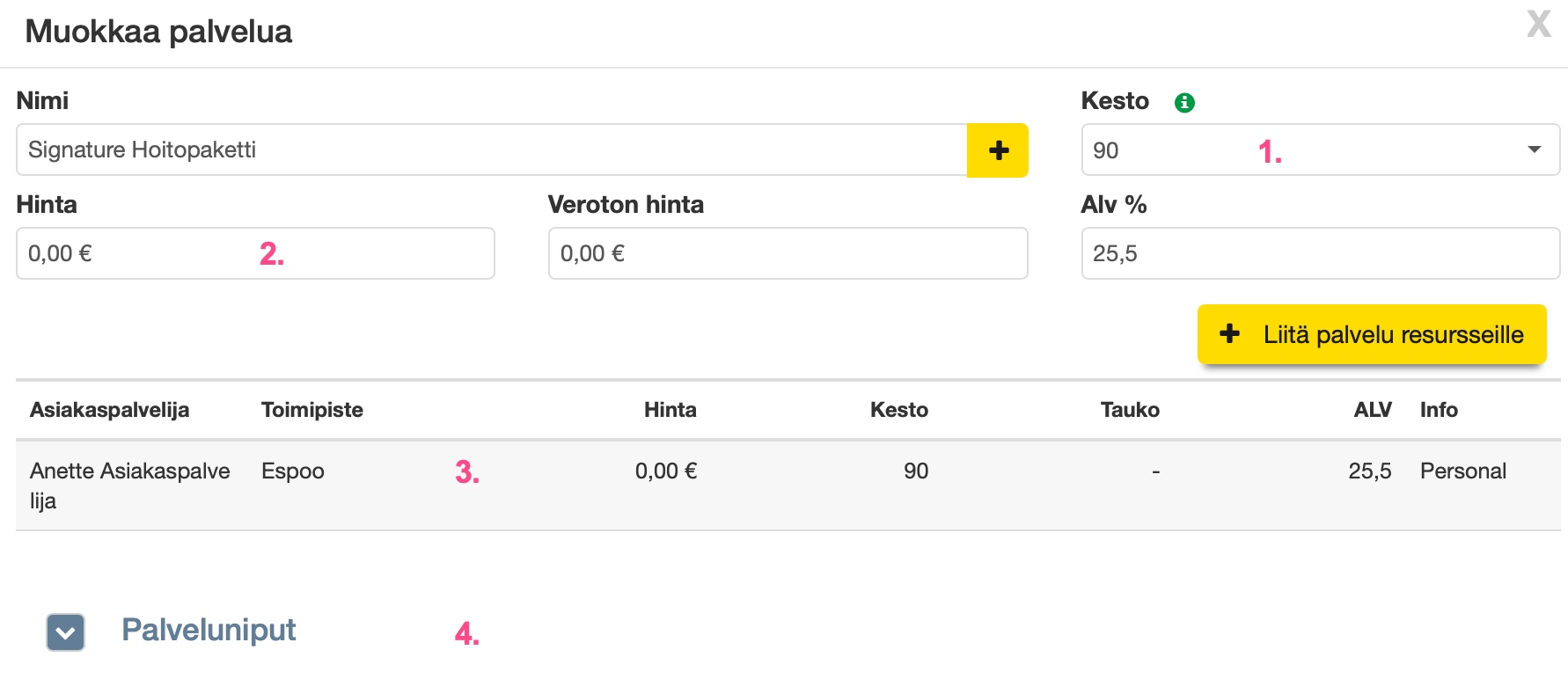Viewport: 1568px width, 679px height.
Task: Click the Palveluniput heading text
Action: 209,630
